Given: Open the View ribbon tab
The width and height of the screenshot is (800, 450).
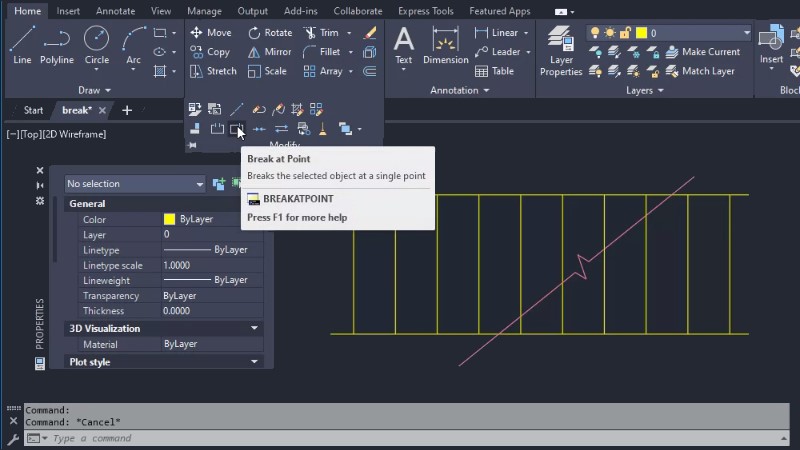Looking at the screenshot, I should click(x=161, y=11).
